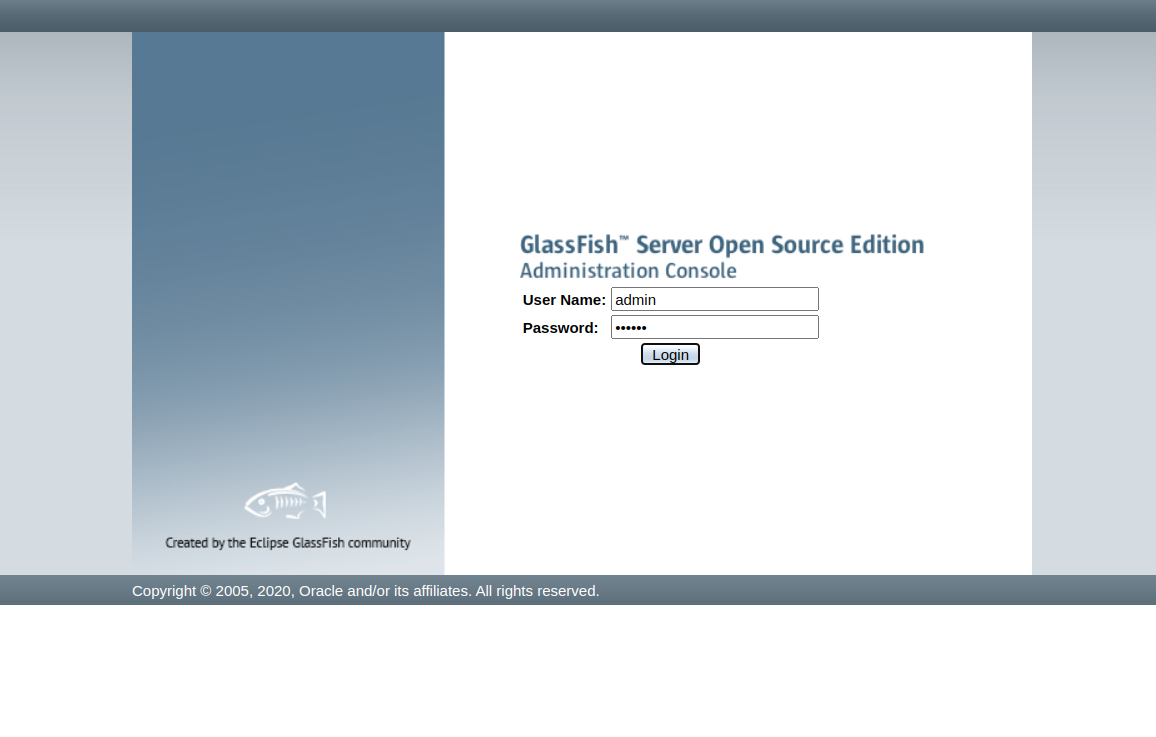The width and height of the screenshot is (1156, 737).
Task: Click the GlassFish Server Open Source Edition heading
Action: pos(721,245)
